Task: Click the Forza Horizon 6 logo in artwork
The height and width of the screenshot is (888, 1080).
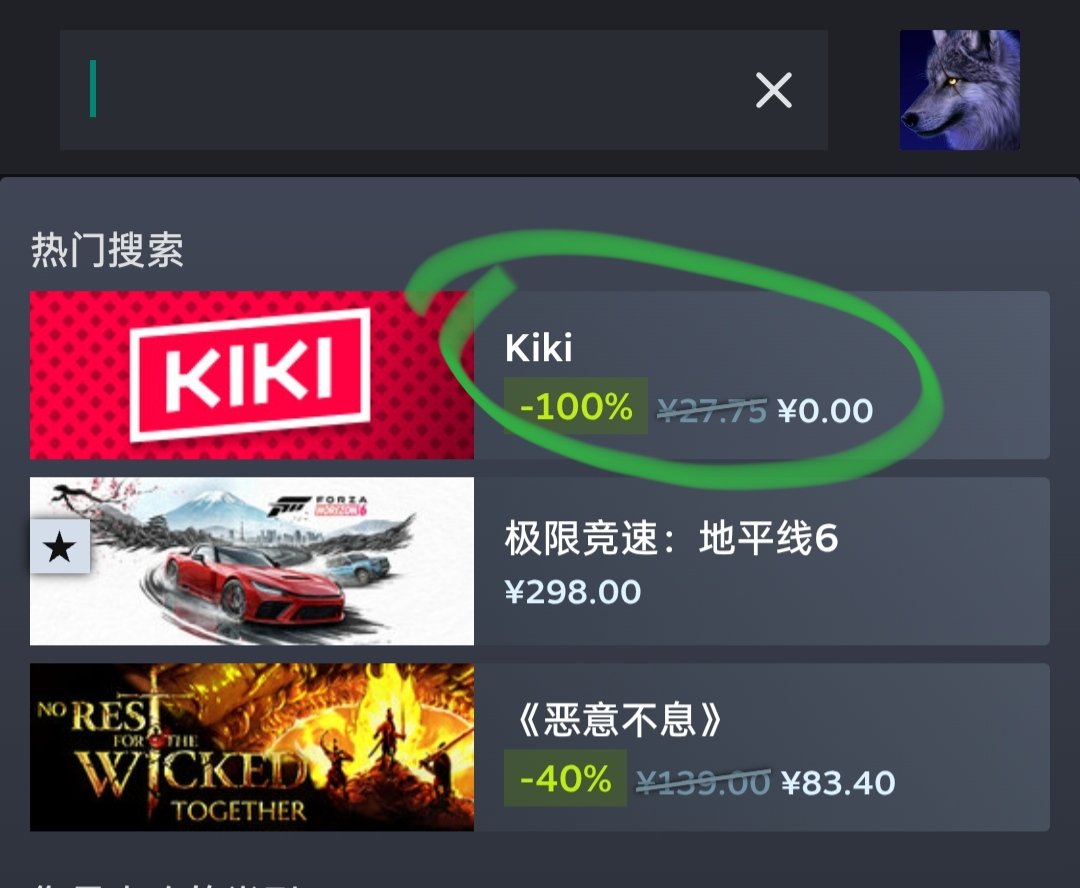Action: (x=318, y=506)
